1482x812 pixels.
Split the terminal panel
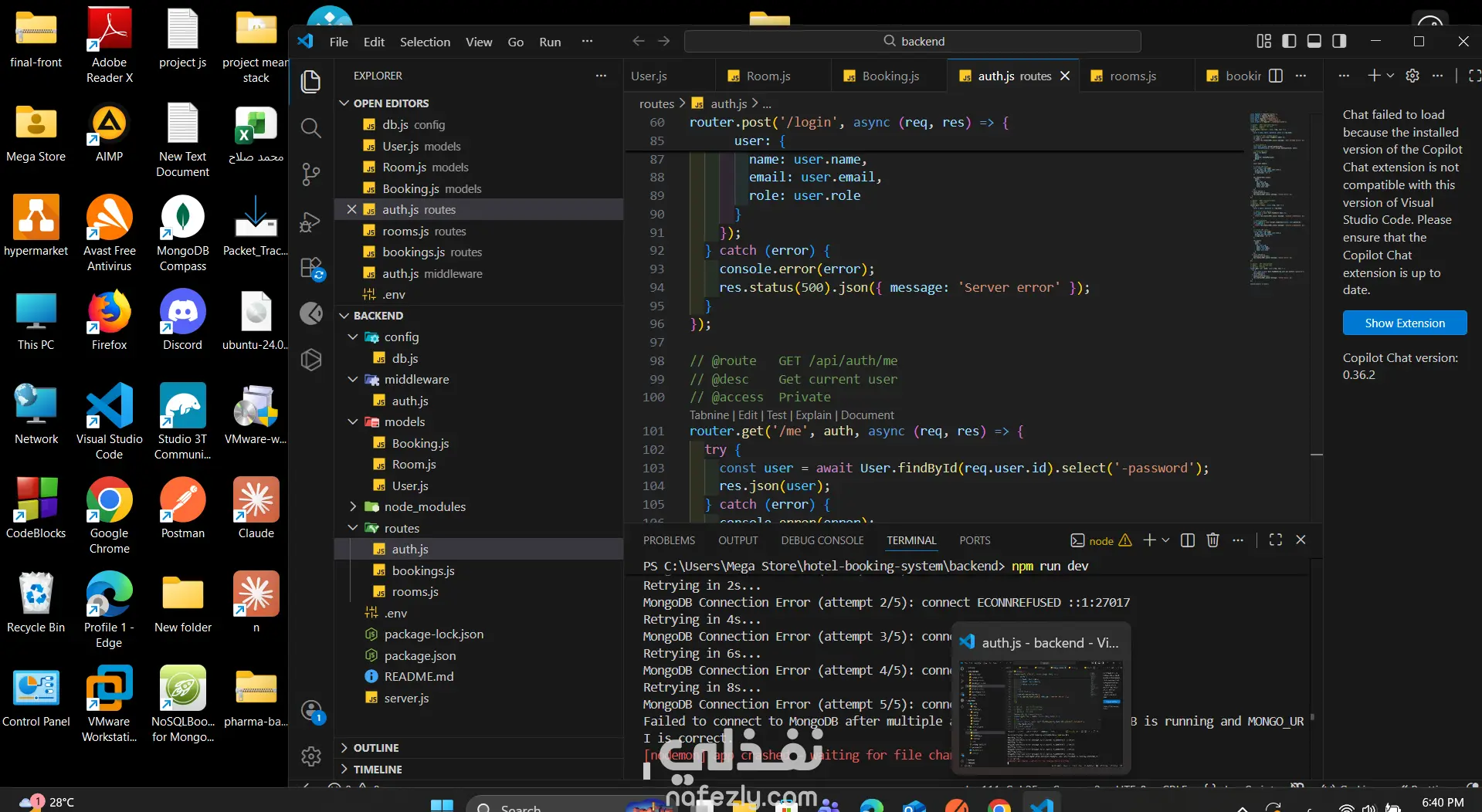(x=1188, y=540)
